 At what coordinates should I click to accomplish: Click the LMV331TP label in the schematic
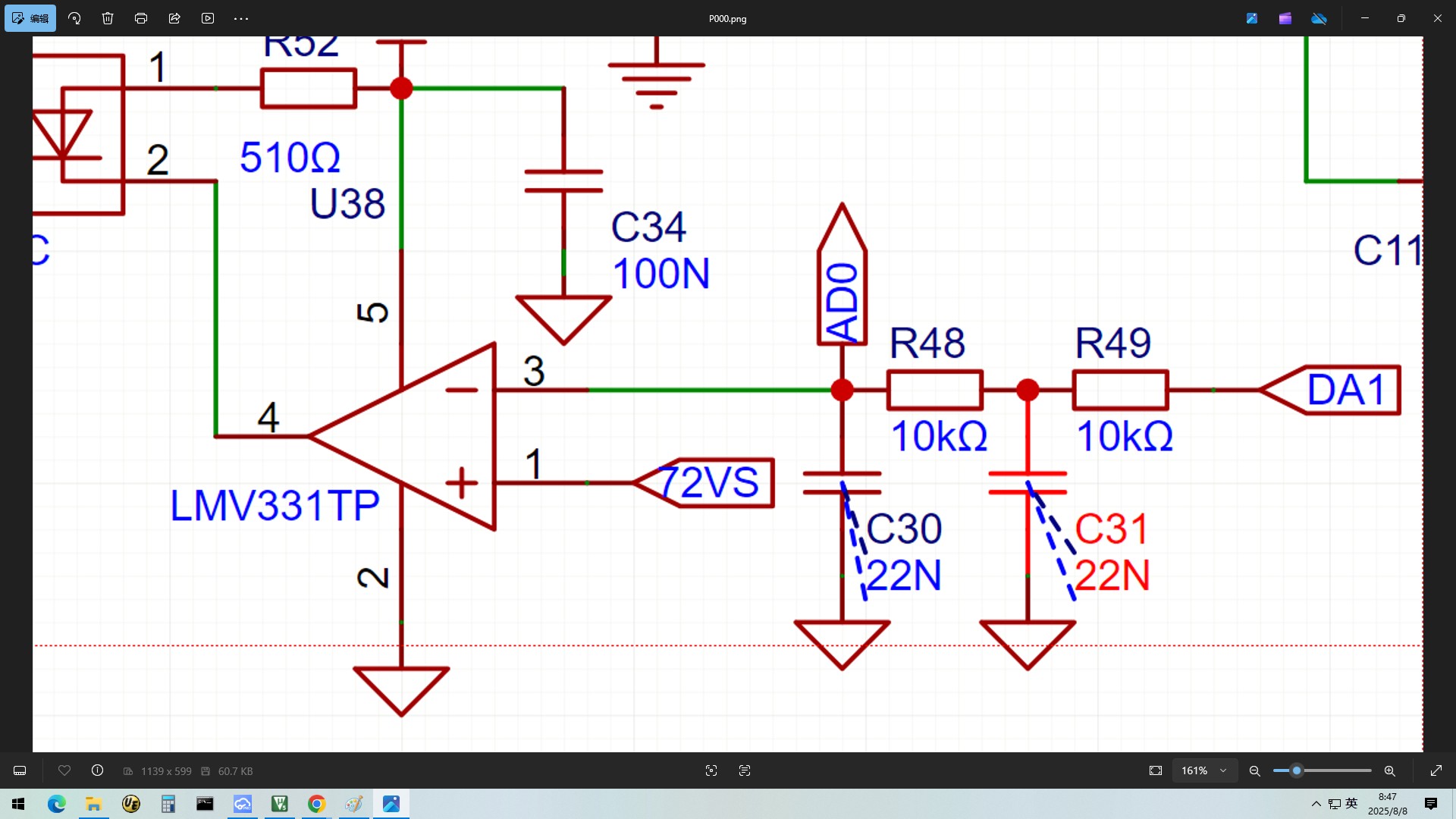275,506
